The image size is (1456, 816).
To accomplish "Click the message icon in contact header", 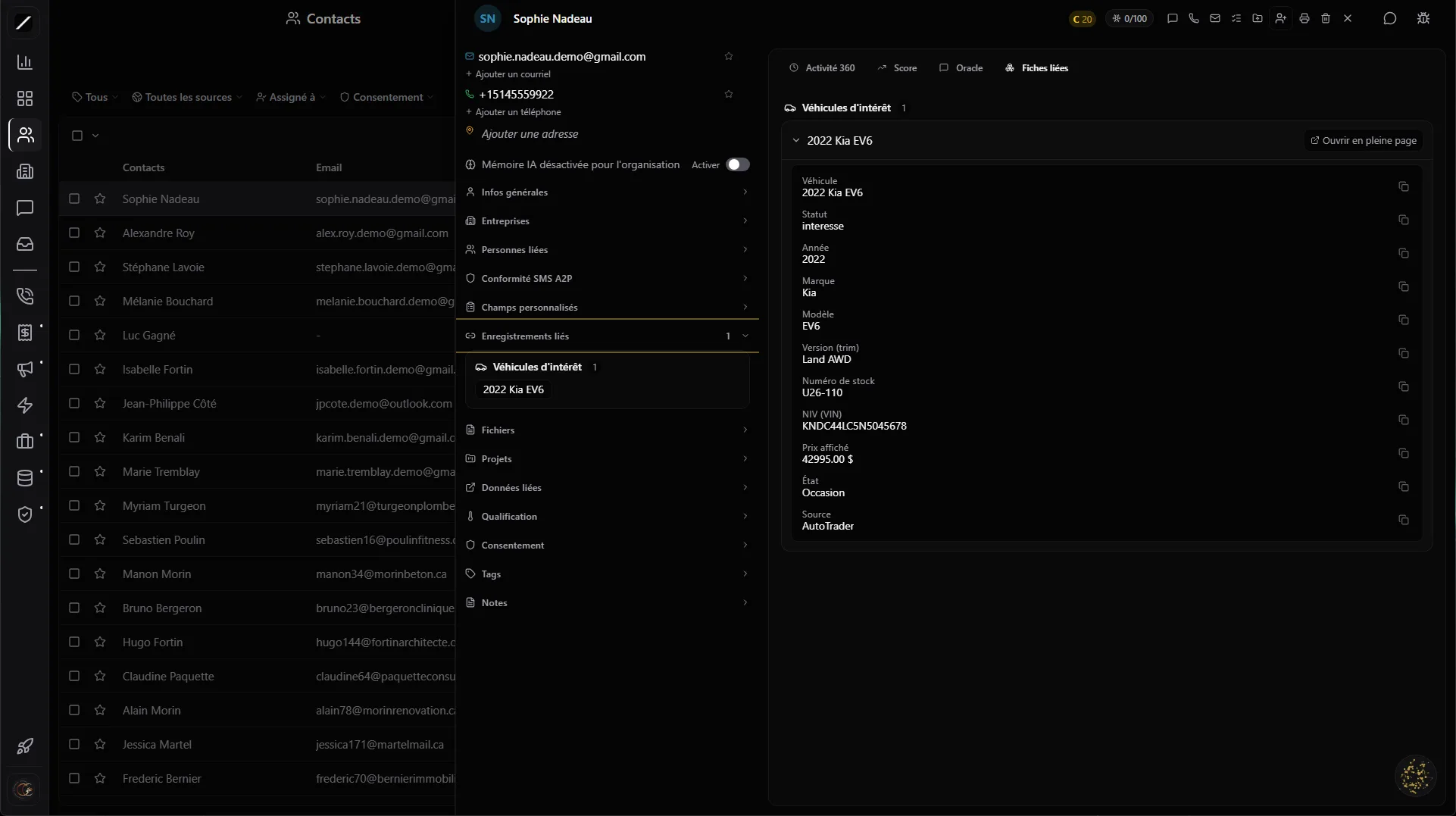I will pos(1173,18).
